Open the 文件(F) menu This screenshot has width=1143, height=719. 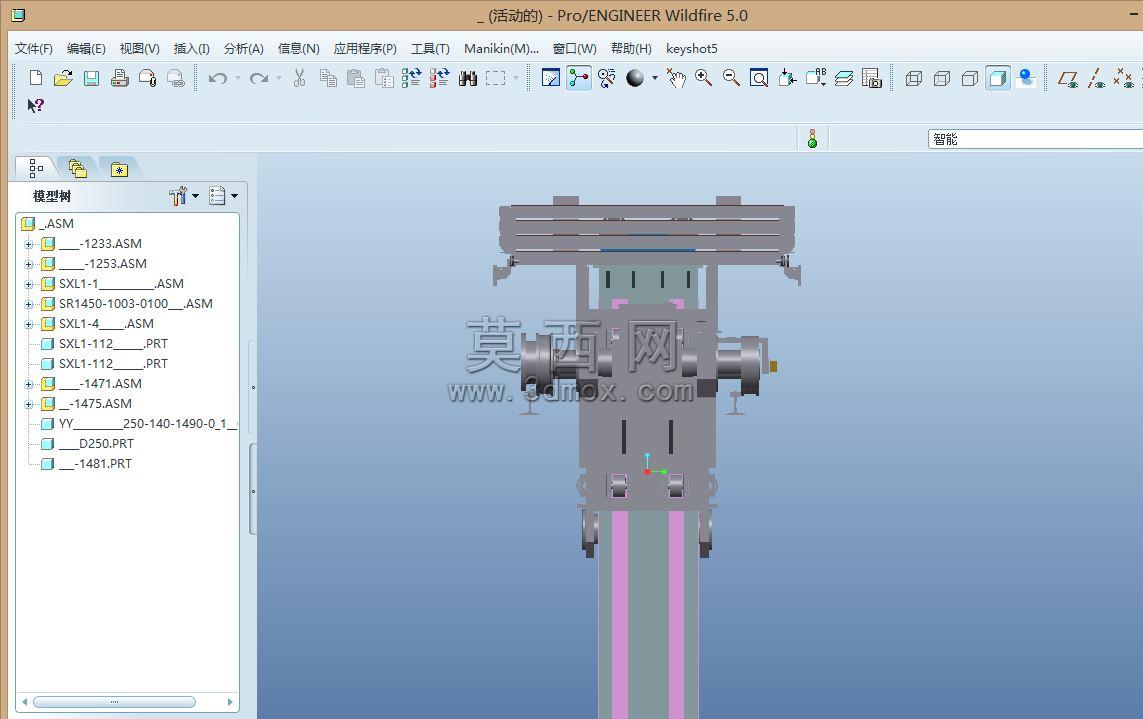click(34, 49)
